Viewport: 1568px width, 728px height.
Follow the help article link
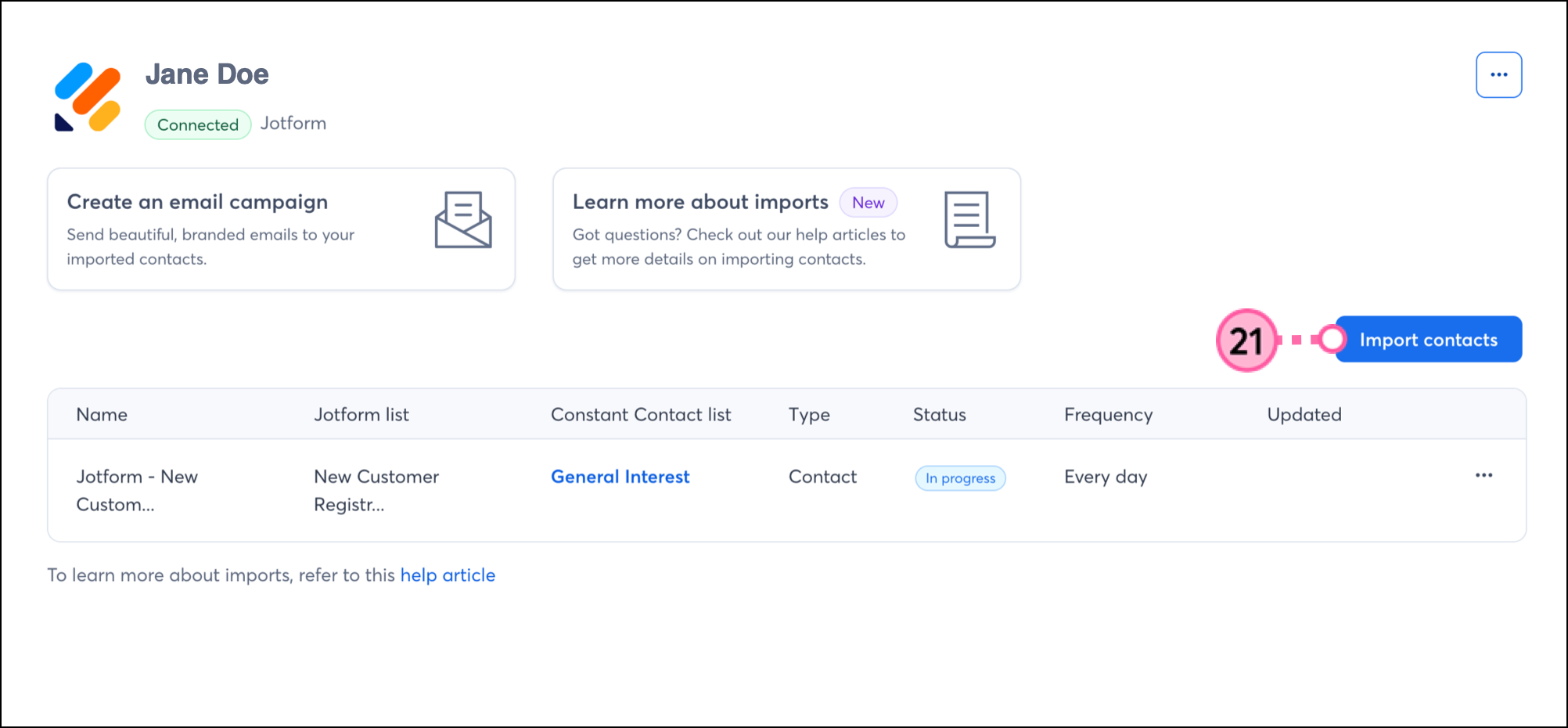448,575
